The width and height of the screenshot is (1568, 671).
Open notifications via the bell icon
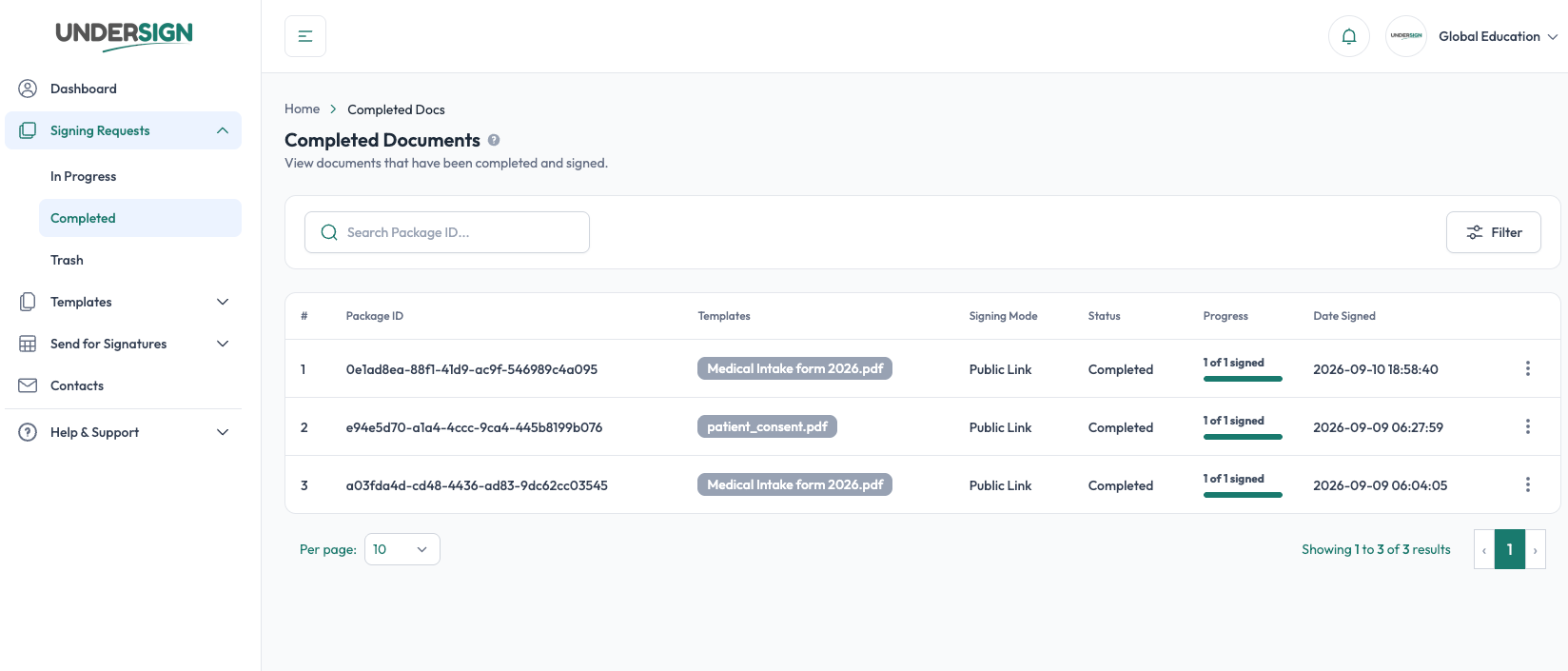coord(1349,36)
